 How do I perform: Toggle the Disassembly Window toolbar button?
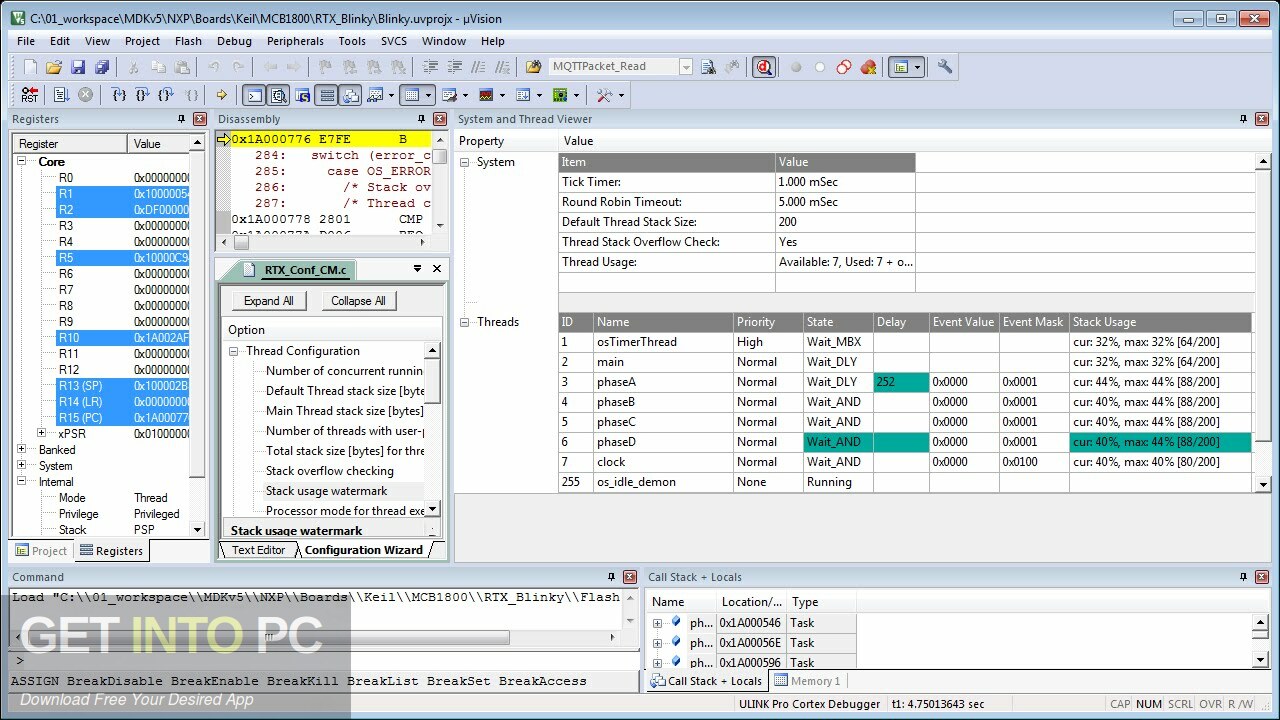[279, 95]
